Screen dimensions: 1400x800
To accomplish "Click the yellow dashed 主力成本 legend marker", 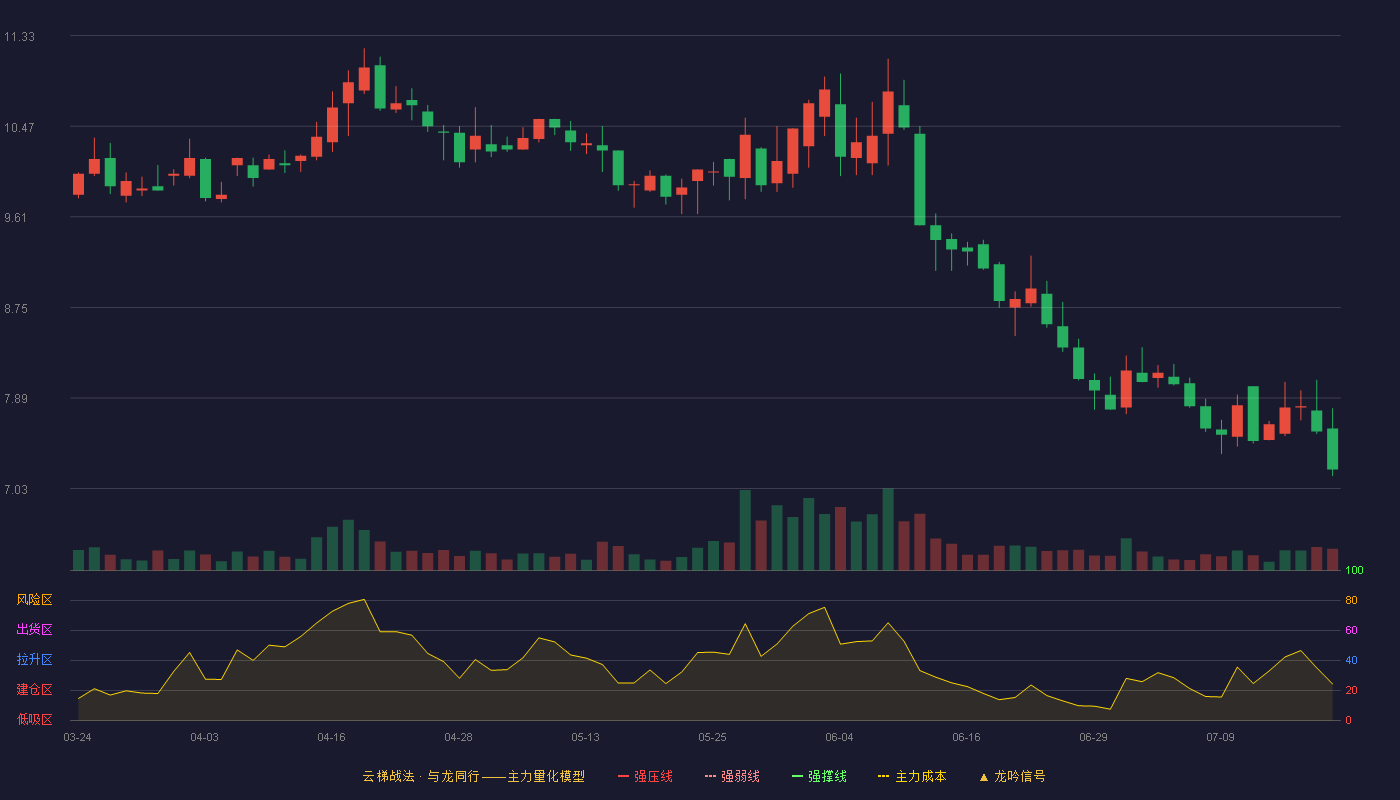I will [883, 776].
